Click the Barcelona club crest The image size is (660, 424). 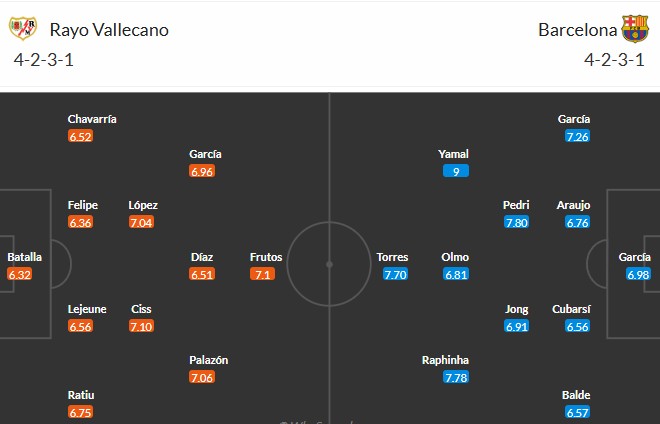tap(634, 29)
